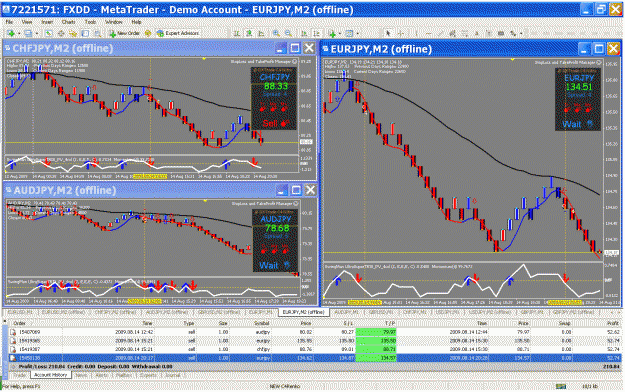
Task: Select the Account History tab
Action: [x=51, y=375]
